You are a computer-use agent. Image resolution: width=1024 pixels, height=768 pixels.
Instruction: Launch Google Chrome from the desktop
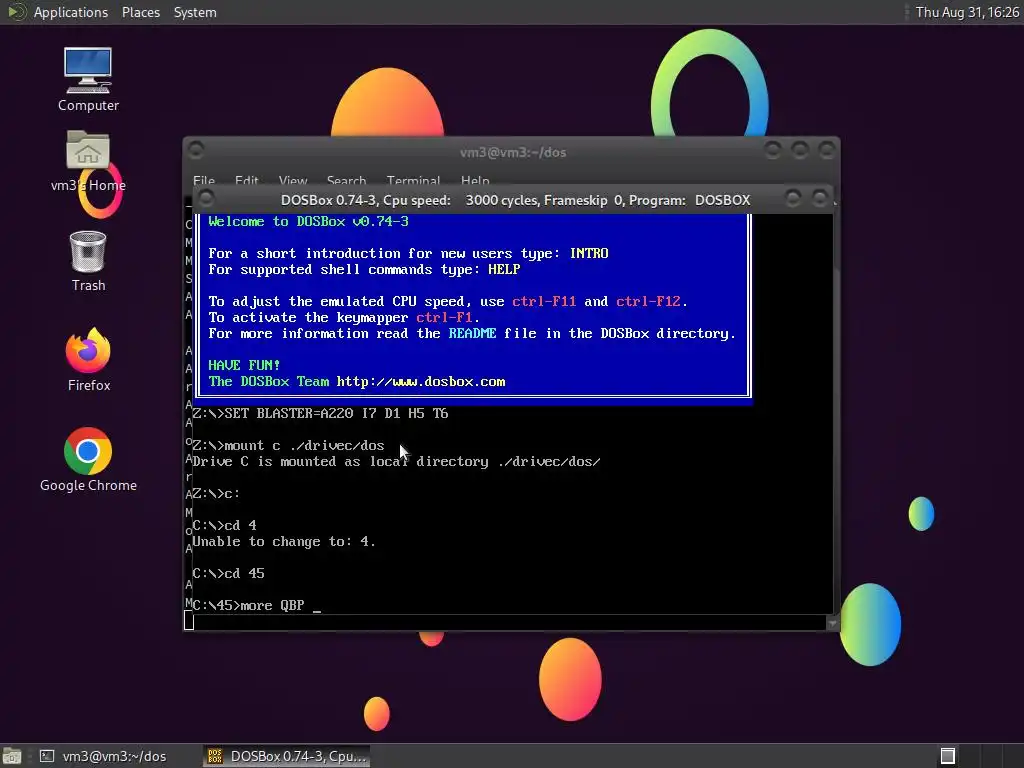point(88,460)
